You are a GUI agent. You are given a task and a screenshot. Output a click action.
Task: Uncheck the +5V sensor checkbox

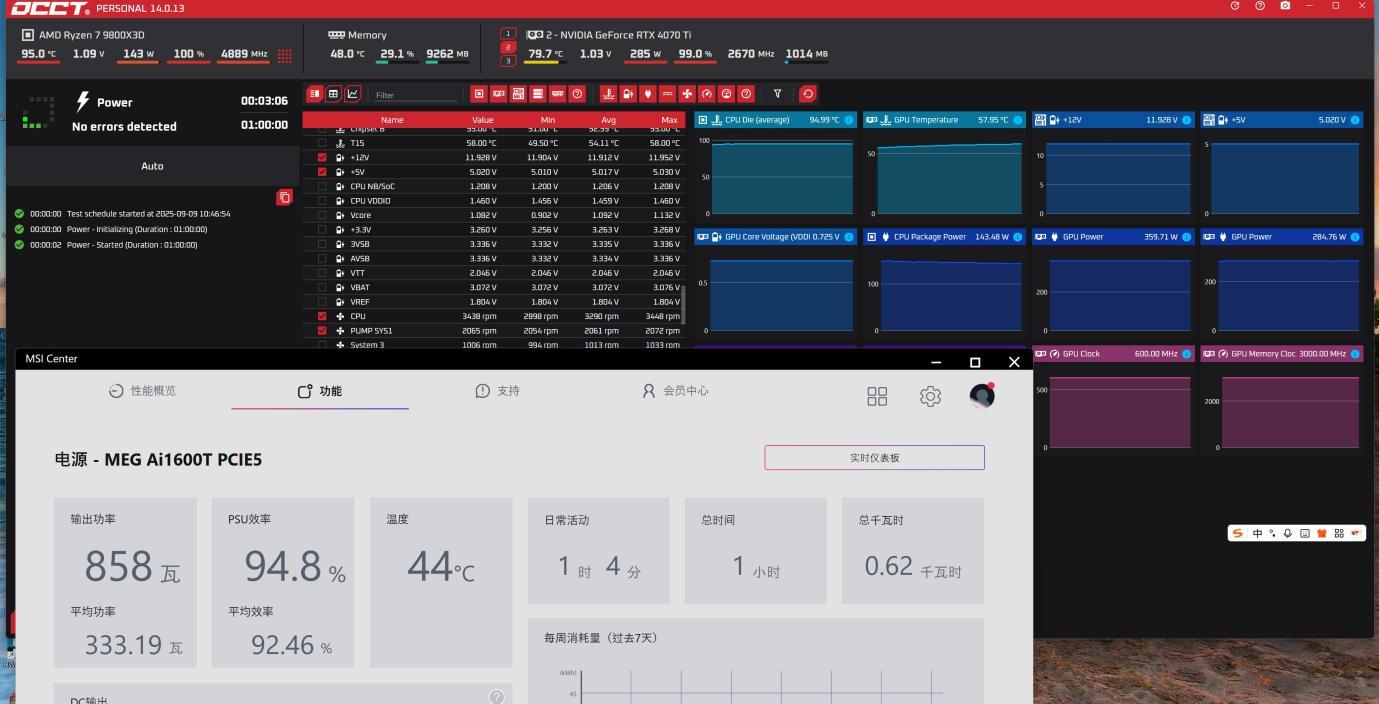(322, 172)
